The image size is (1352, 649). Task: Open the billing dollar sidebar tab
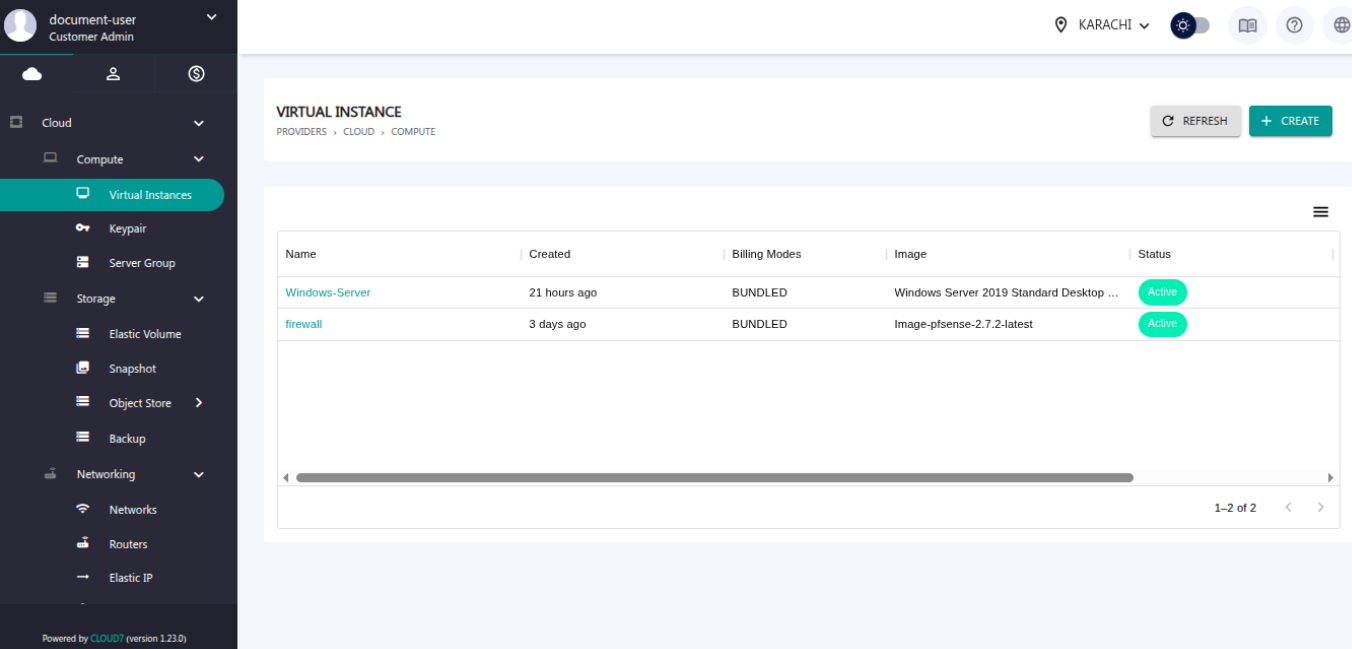pos(196,74)
